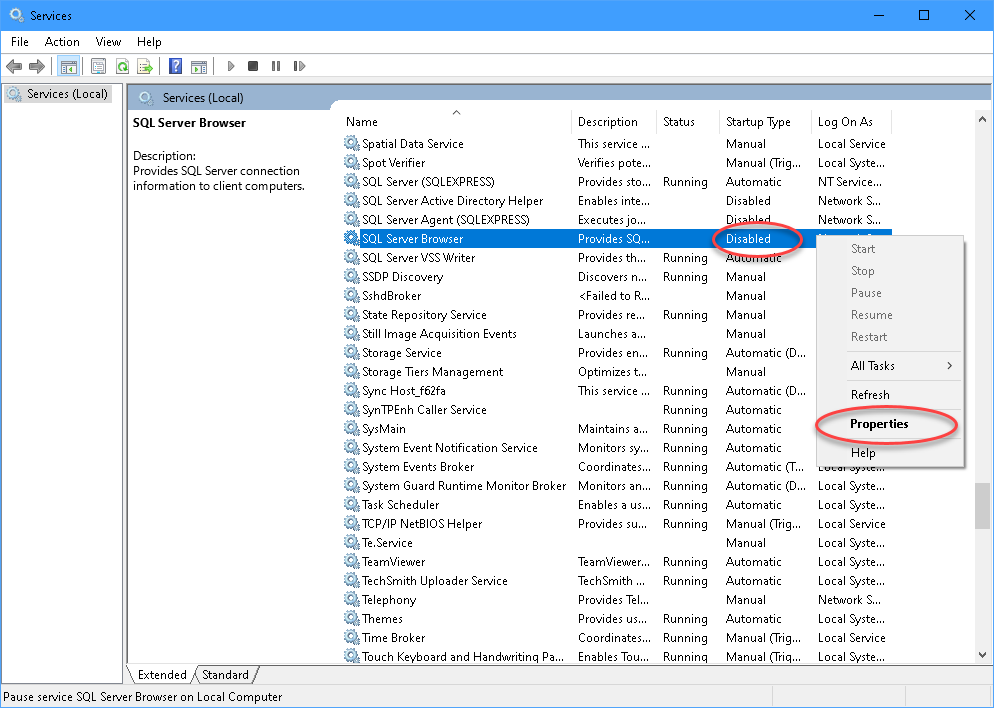
Task: Click the Start Service play toolbar icon
Action: (231, 66)
